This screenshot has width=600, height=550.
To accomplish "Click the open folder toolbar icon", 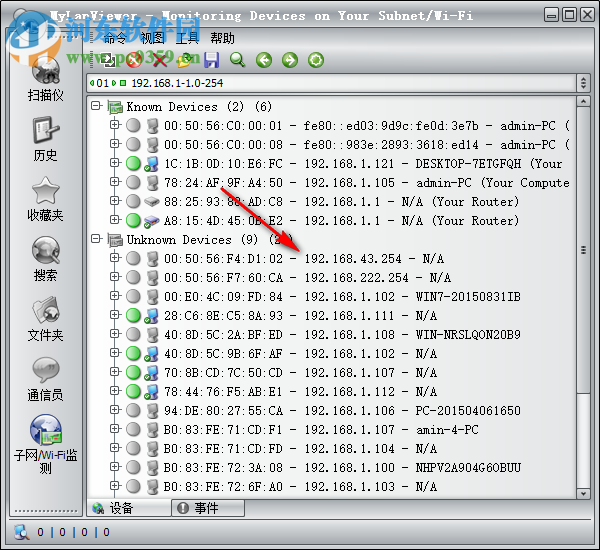I will 186,60.
